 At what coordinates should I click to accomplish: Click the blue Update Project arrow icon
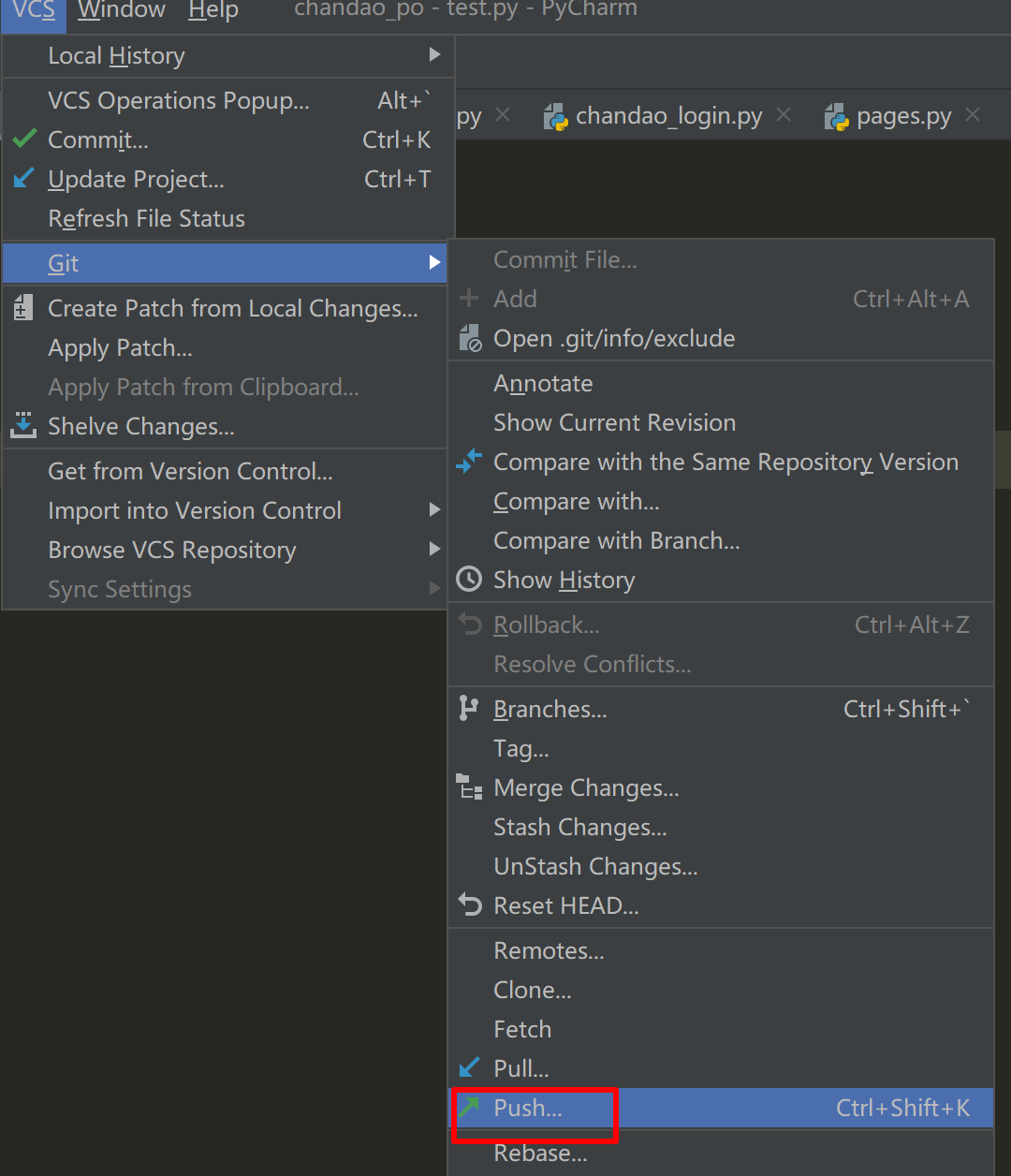pos(24,179)
